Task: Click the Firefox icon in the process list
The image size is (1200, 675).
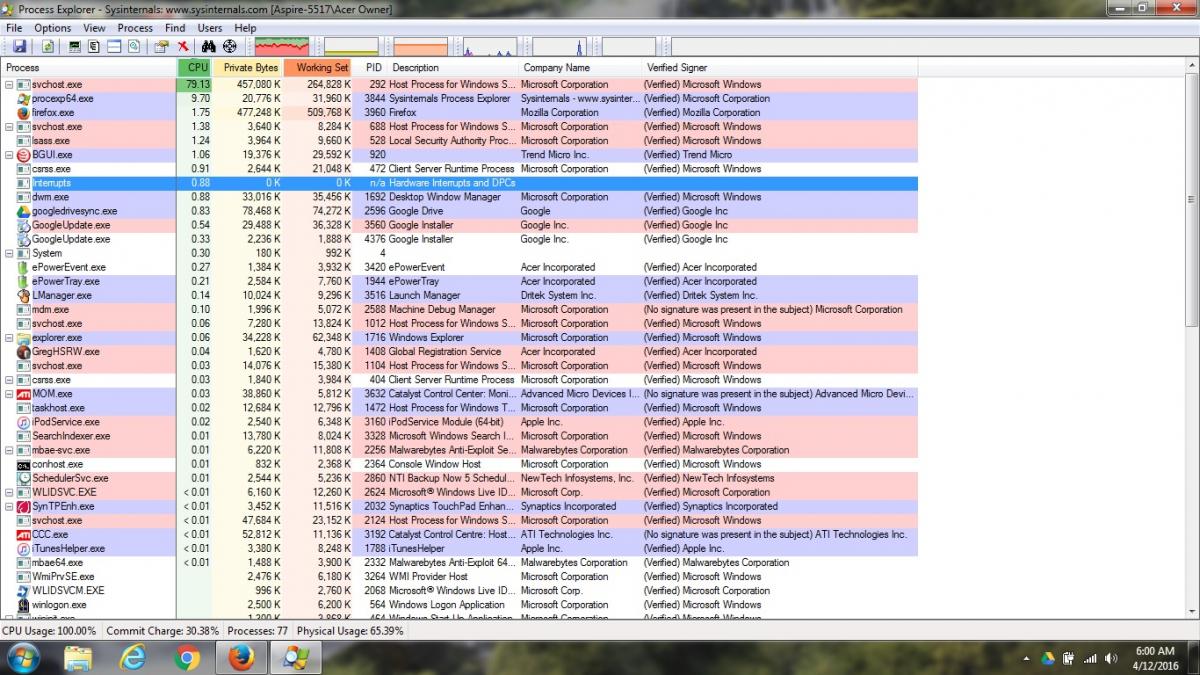Action: pos(24,113)
